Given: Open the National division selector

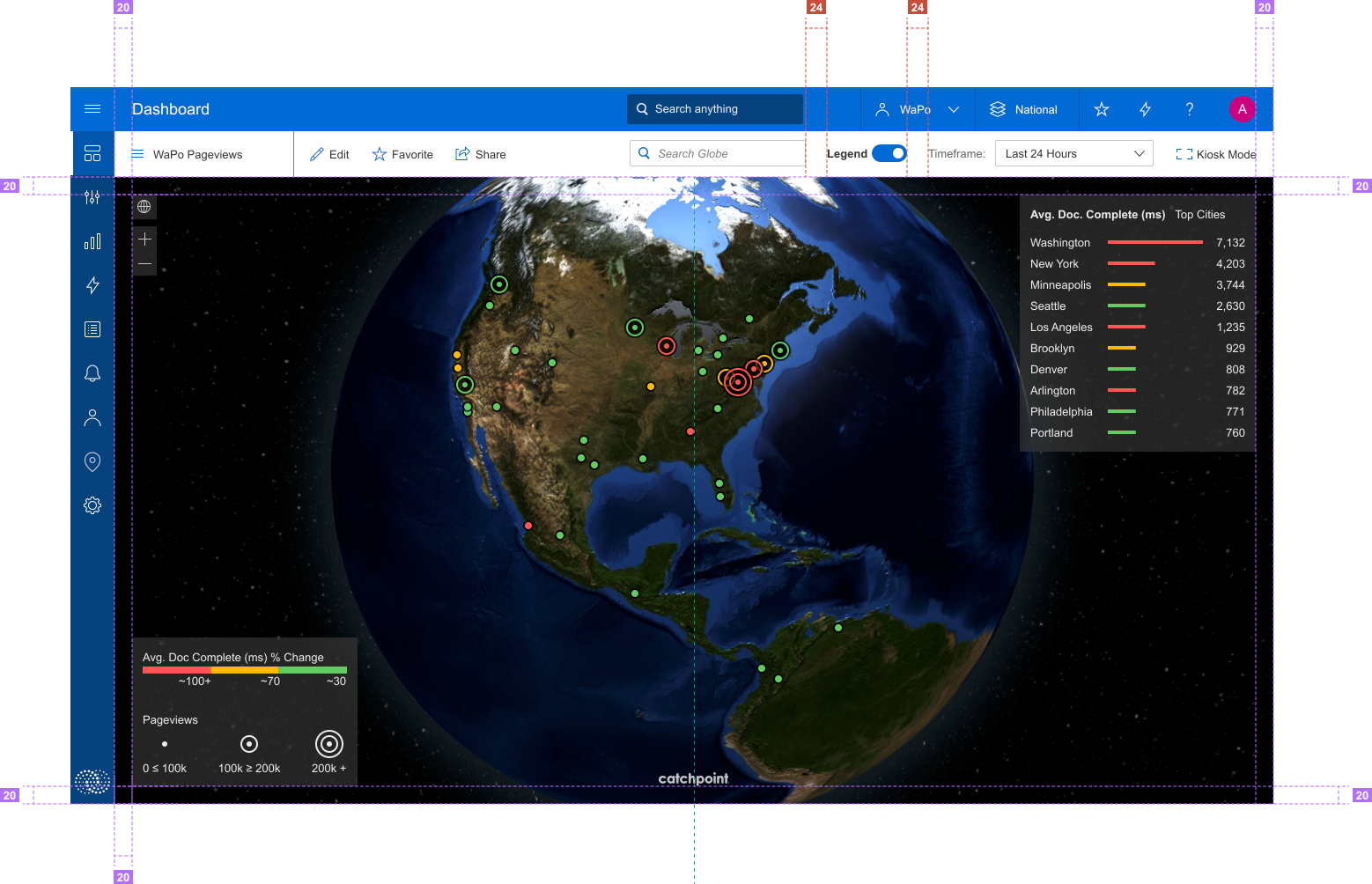Looking at the screenshot, I should pyautogui.click(x=1023, y=109).
